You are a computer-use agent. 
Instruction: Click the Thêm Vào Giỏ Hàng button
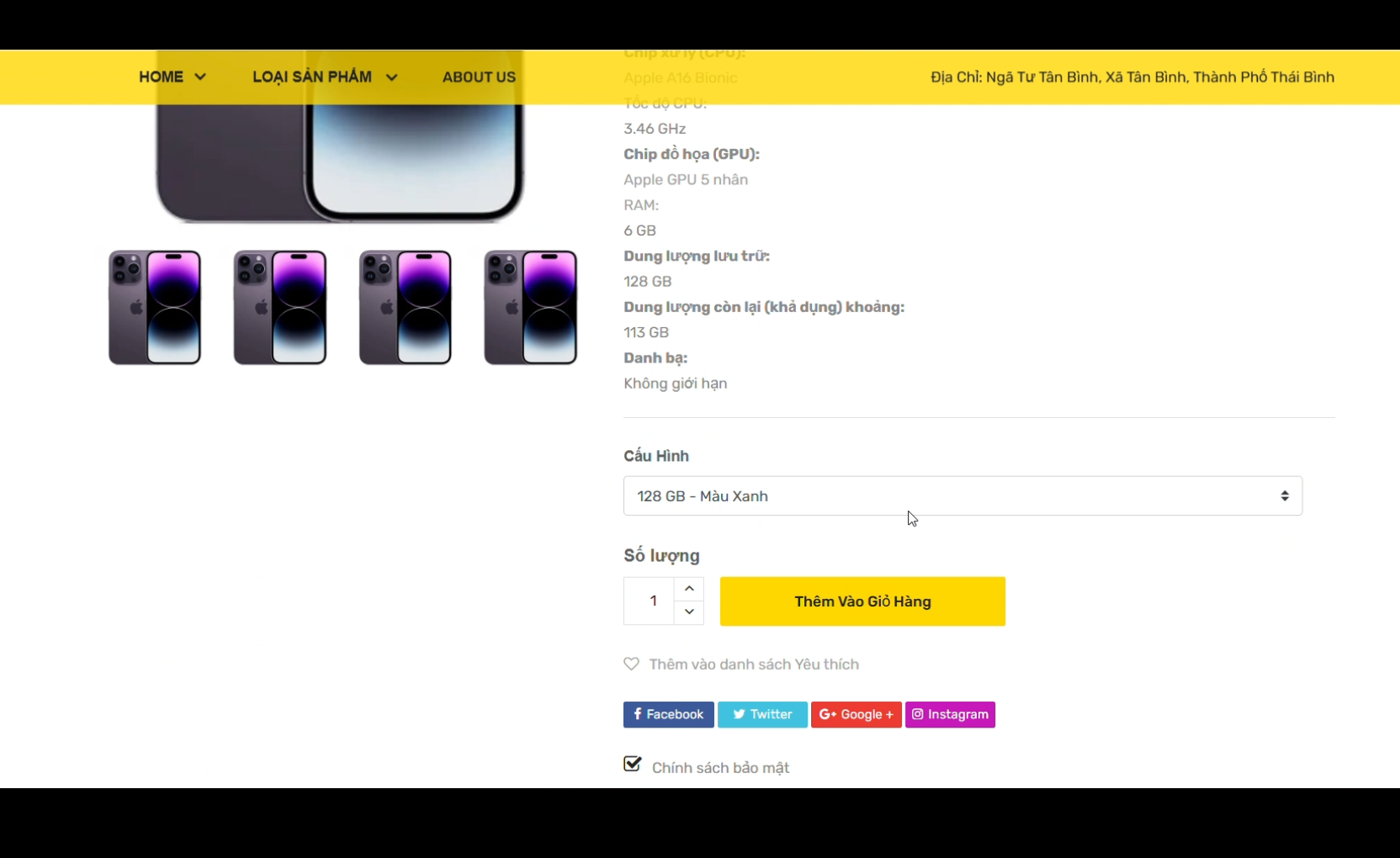pyautogui.click(x=862, y=601)
